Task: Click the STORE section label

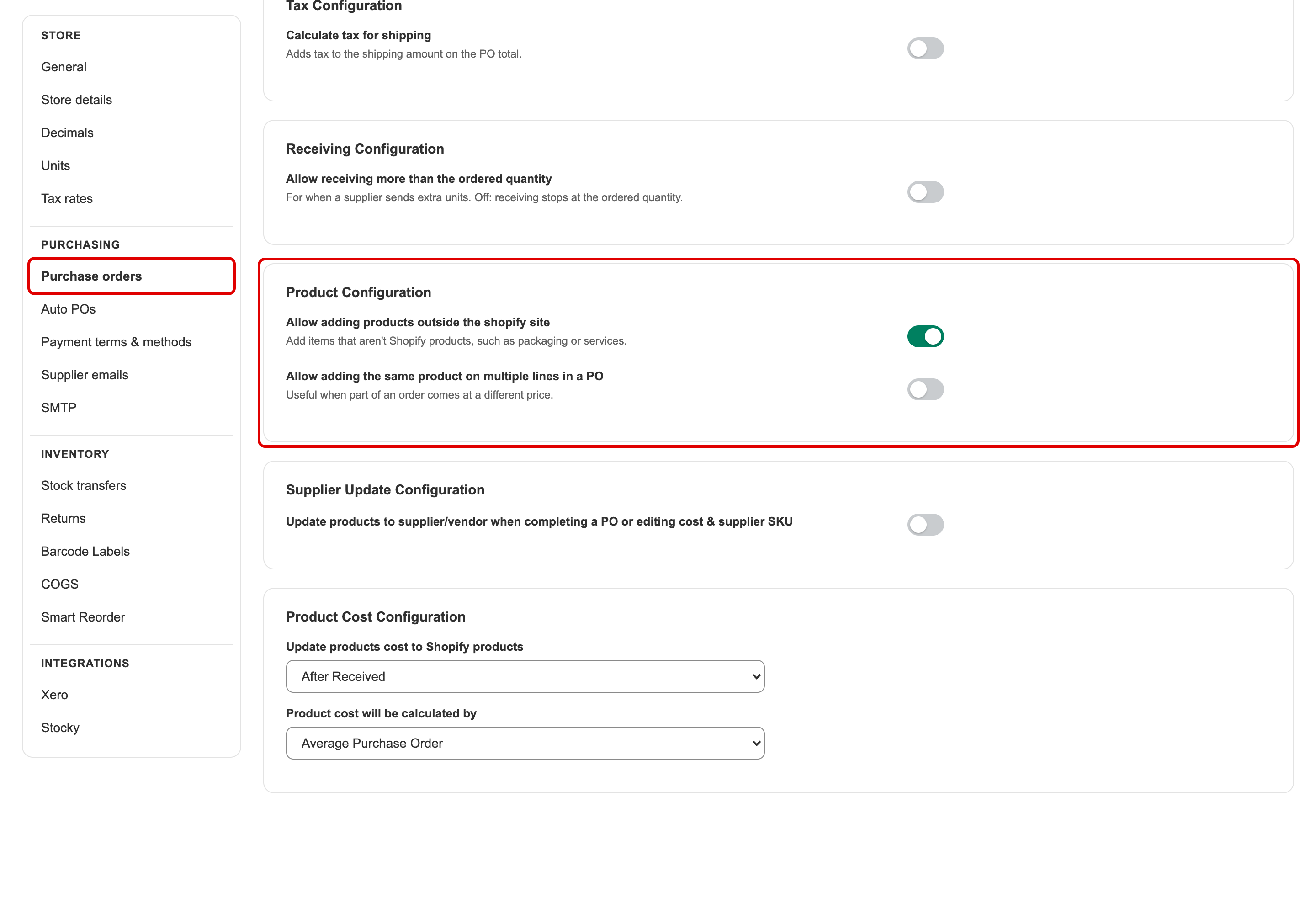Action: coord(61,36)
